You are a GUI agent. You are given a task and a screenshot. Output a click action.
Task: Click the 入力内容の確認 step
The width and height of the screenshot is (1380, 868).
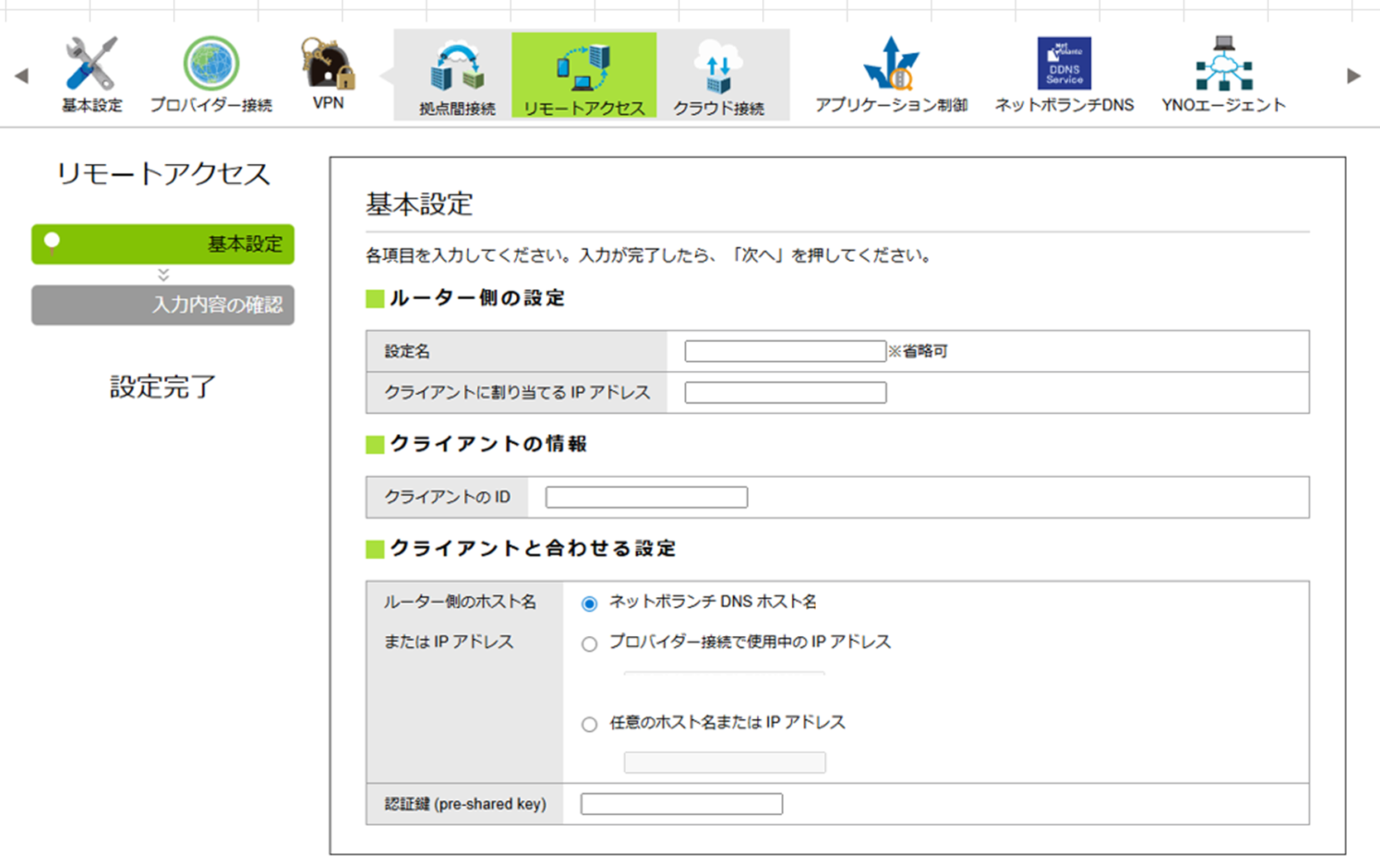[x=162, y=305]
